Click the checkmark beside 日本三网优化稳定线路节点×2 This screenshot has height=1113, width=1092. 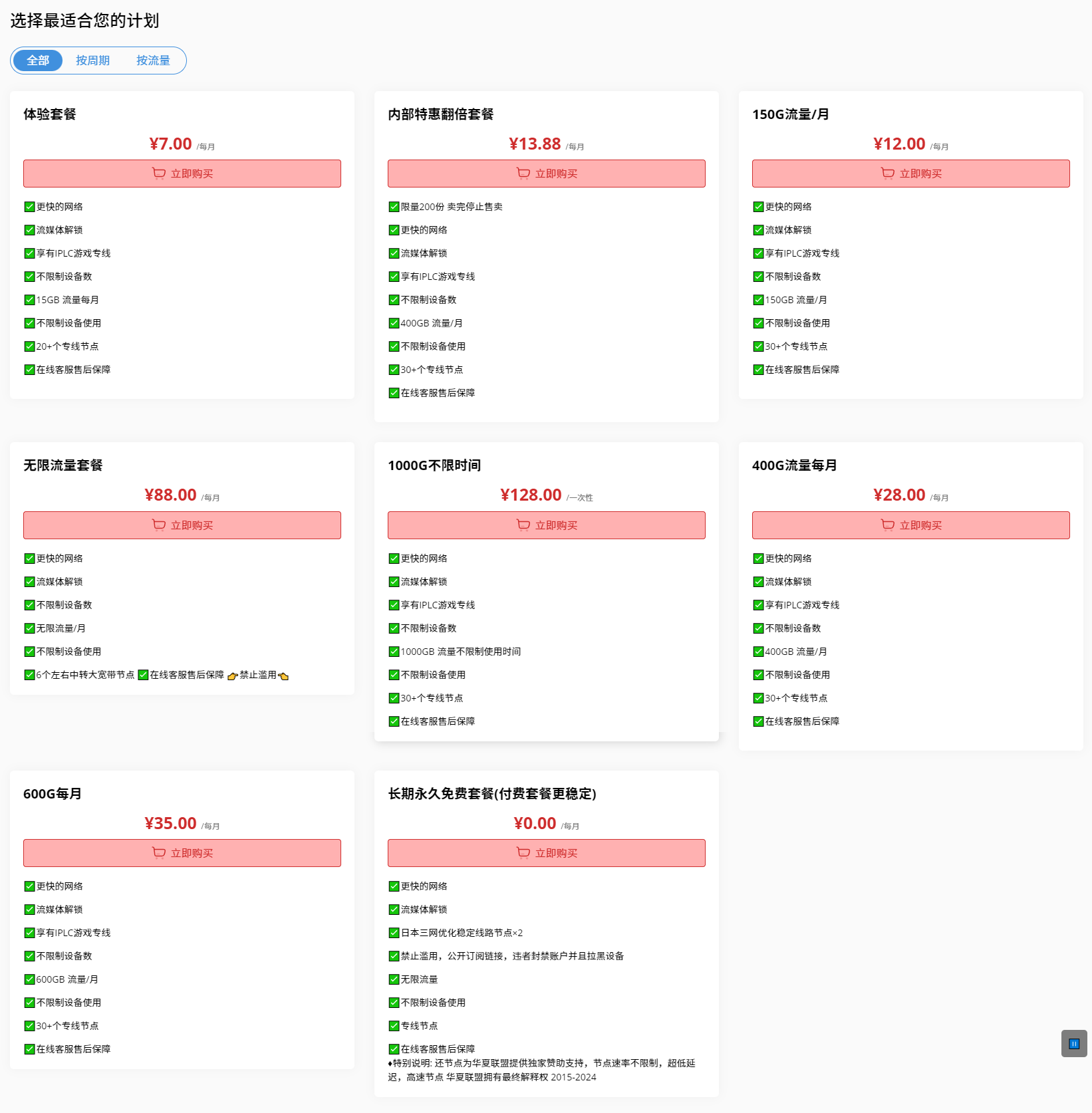[394, 933]
